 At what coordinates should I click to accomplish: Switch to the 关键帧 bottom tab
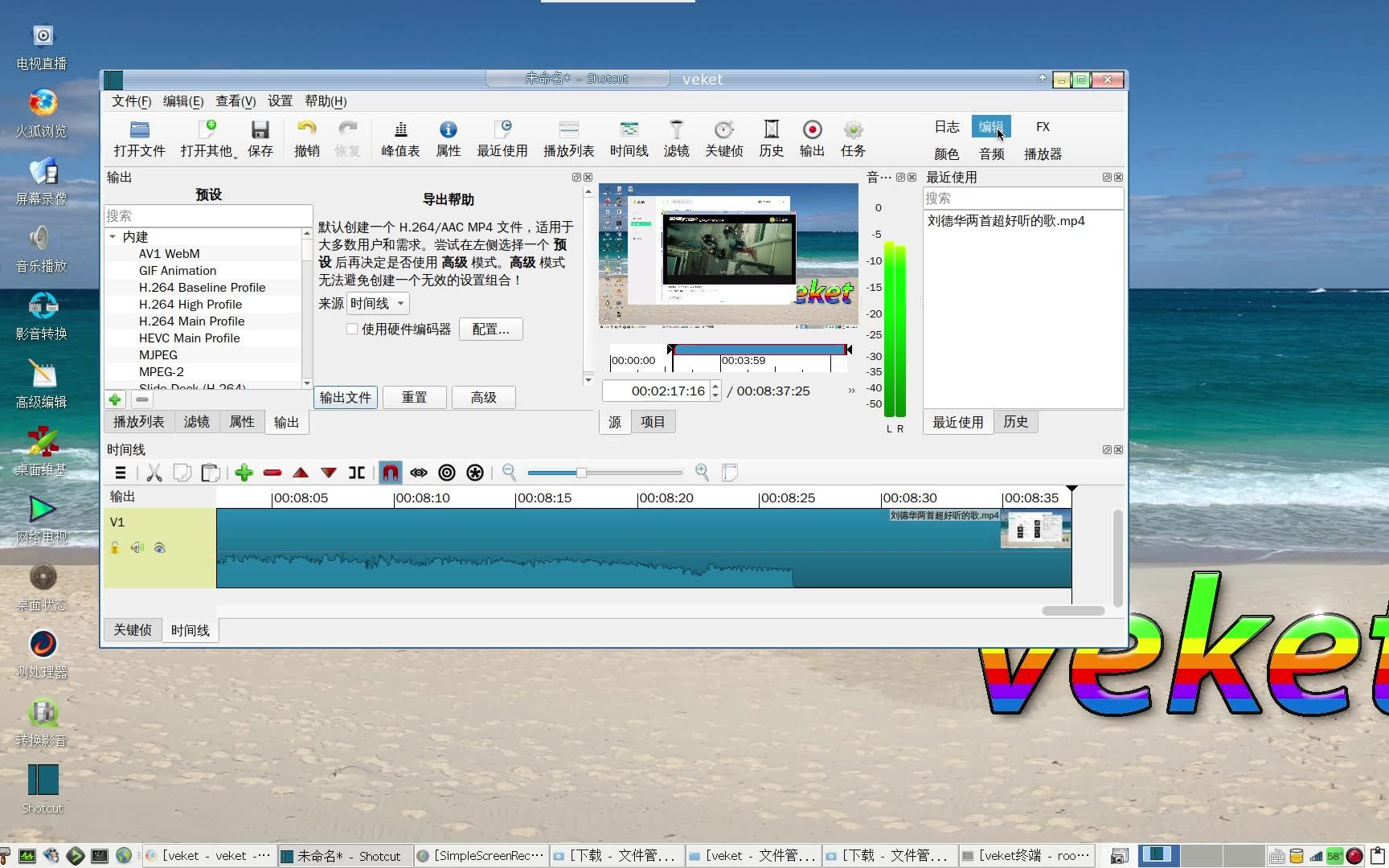coord(133,630)
